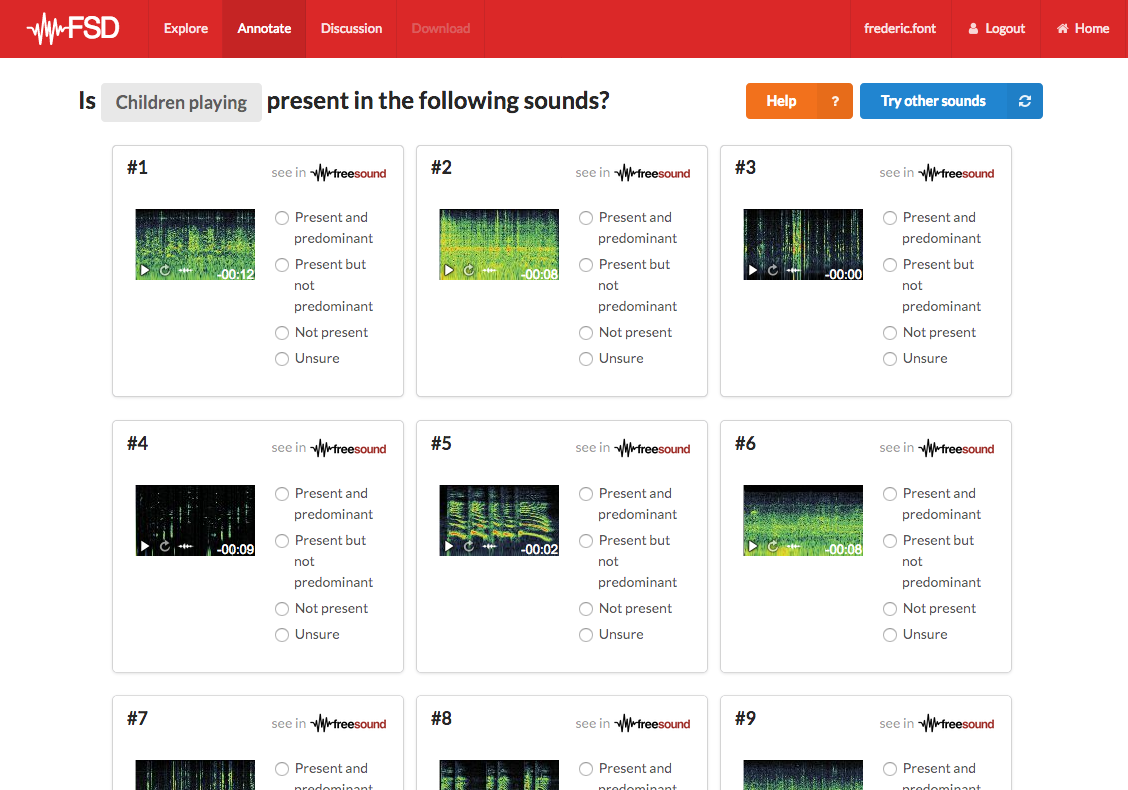This screenshot has height=790, width=1128.
Task: Open frederic.font user profile
Action: 900,29
